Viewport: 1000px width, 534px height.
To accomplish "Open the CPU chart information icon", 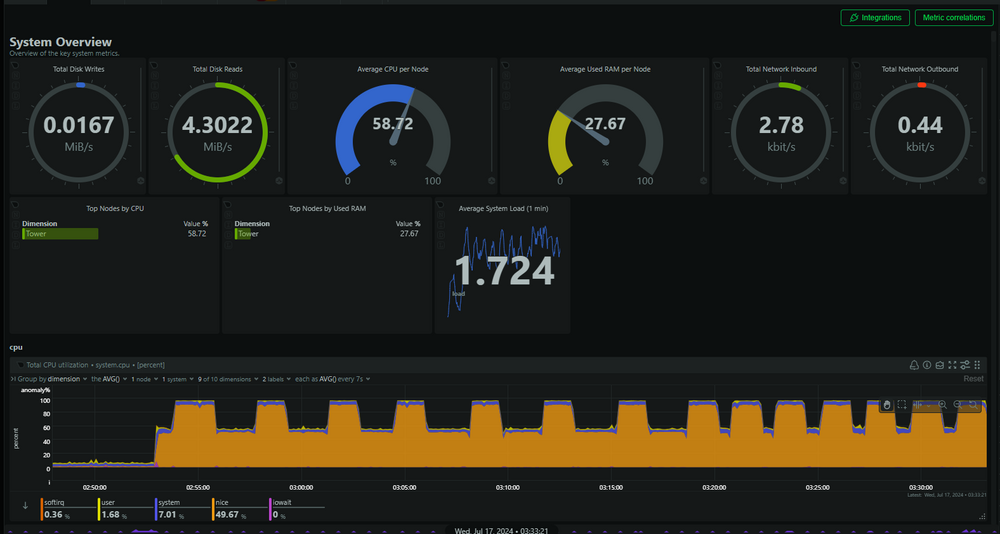I will [x=927, y=365].
